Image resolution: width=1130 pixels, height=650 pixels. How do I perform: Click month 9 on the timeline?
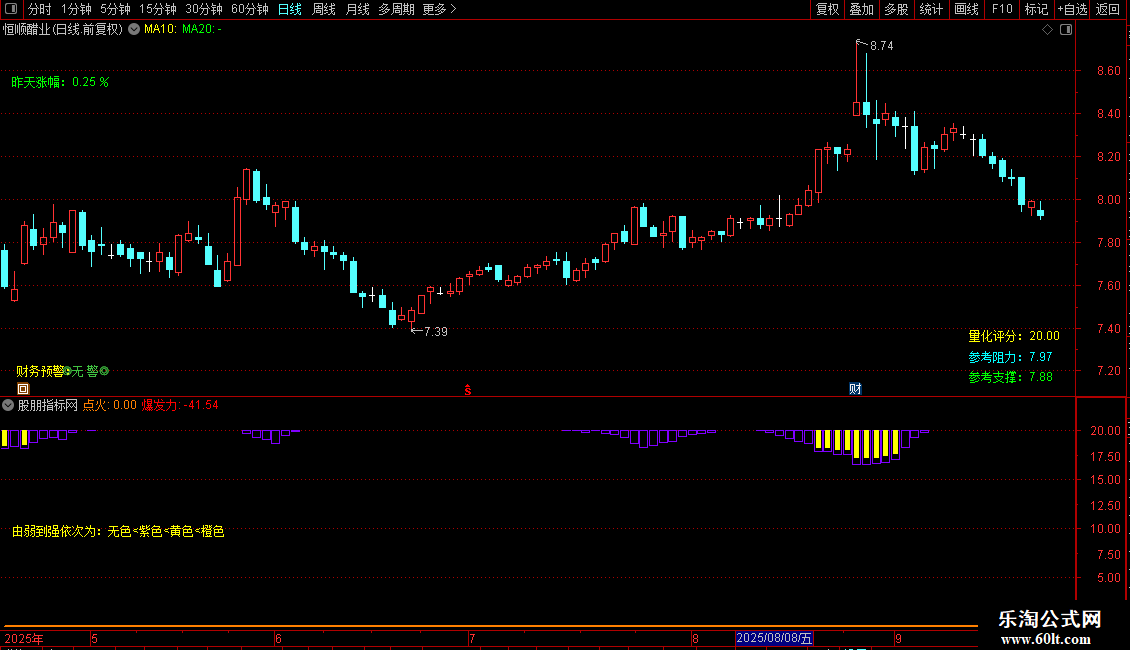899,639
